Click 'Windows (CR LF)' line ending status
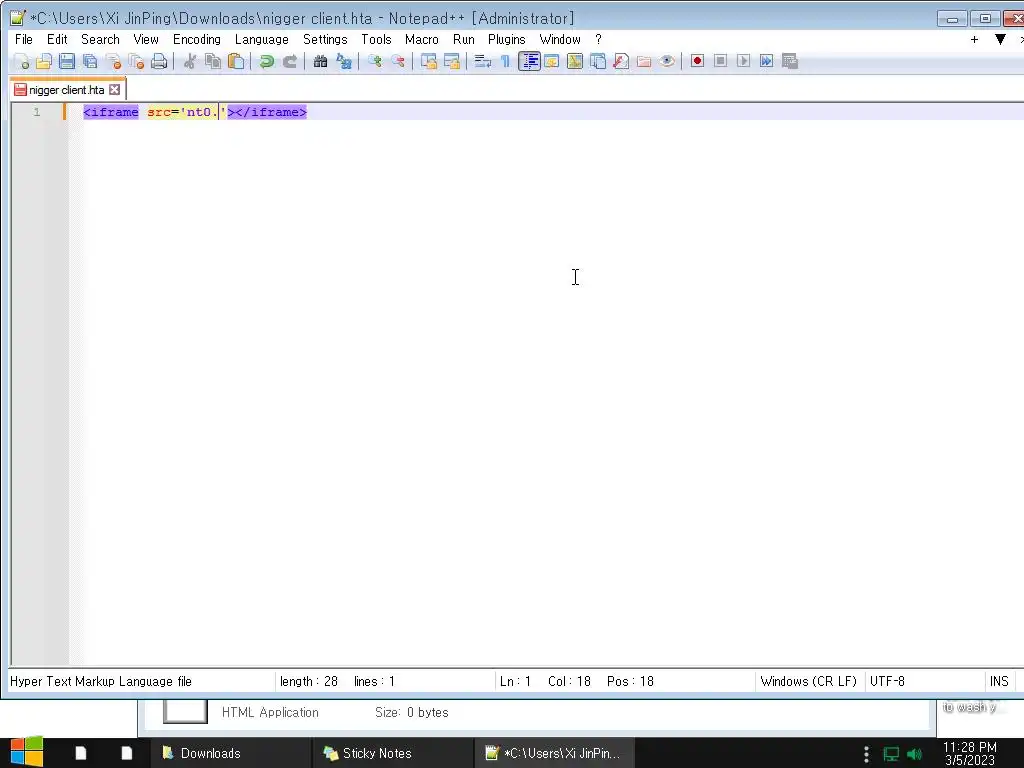Screen dimensions: 1024x768 pos(808,681)
